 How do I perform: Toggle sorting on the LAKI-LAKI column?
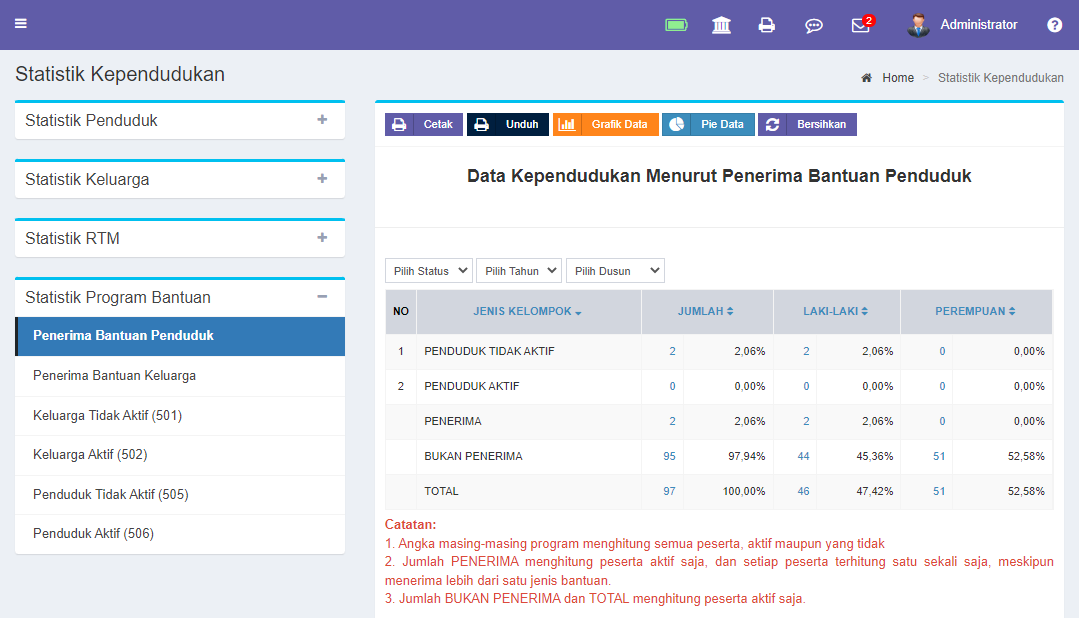[836, 311]
